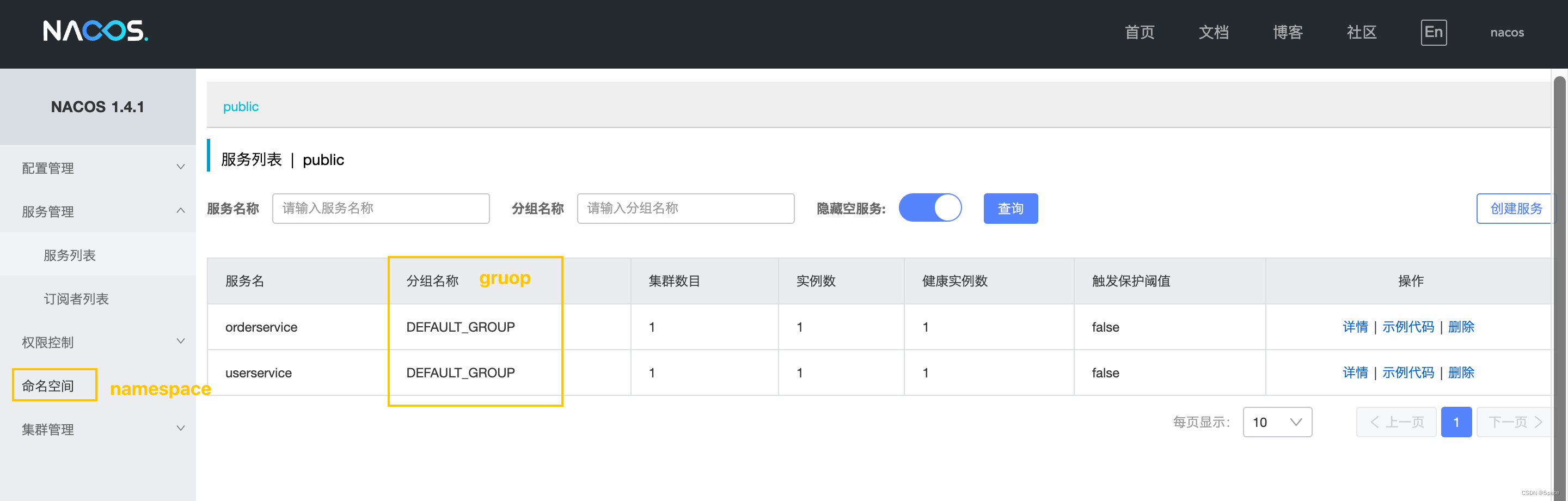Open 社区 in top navigation
Image resolution: width=1568 pixels, height=501 pixels.
1362,32
